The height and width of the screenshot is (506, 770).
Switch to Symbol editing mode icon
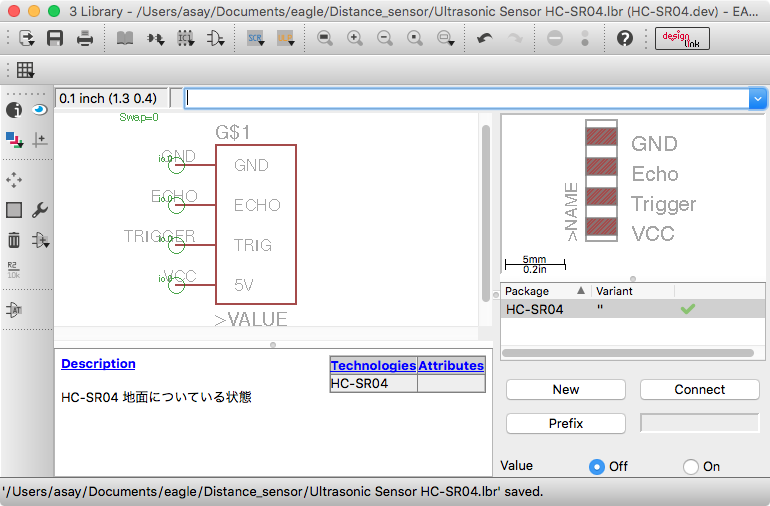pos(215,38)
